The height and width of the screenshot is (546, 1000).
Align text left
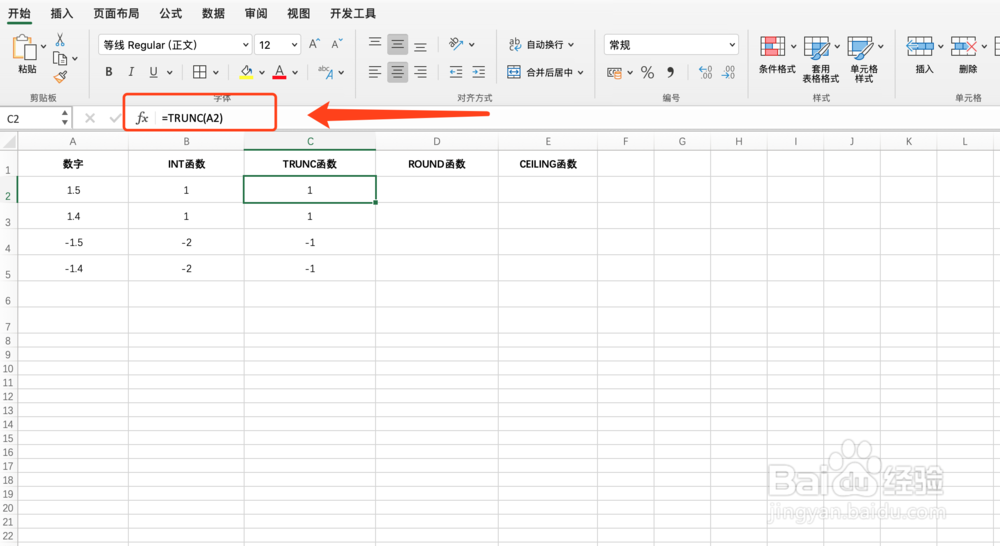coord(375,72)
